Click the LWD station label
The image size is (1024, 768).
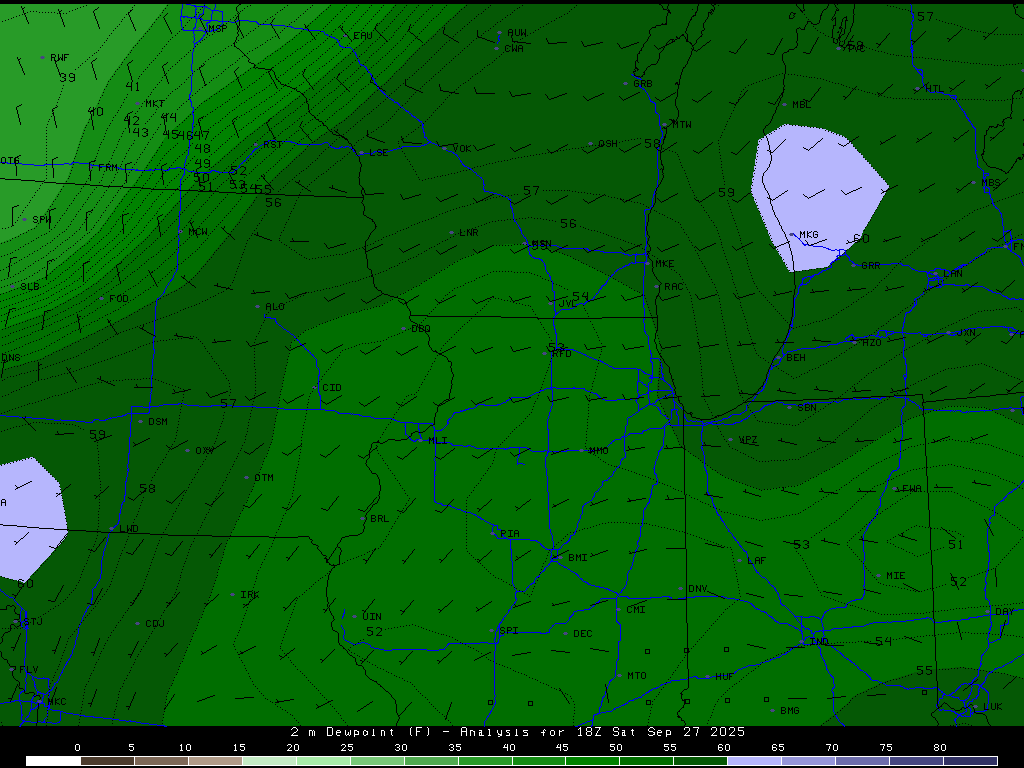pos(129,529)
